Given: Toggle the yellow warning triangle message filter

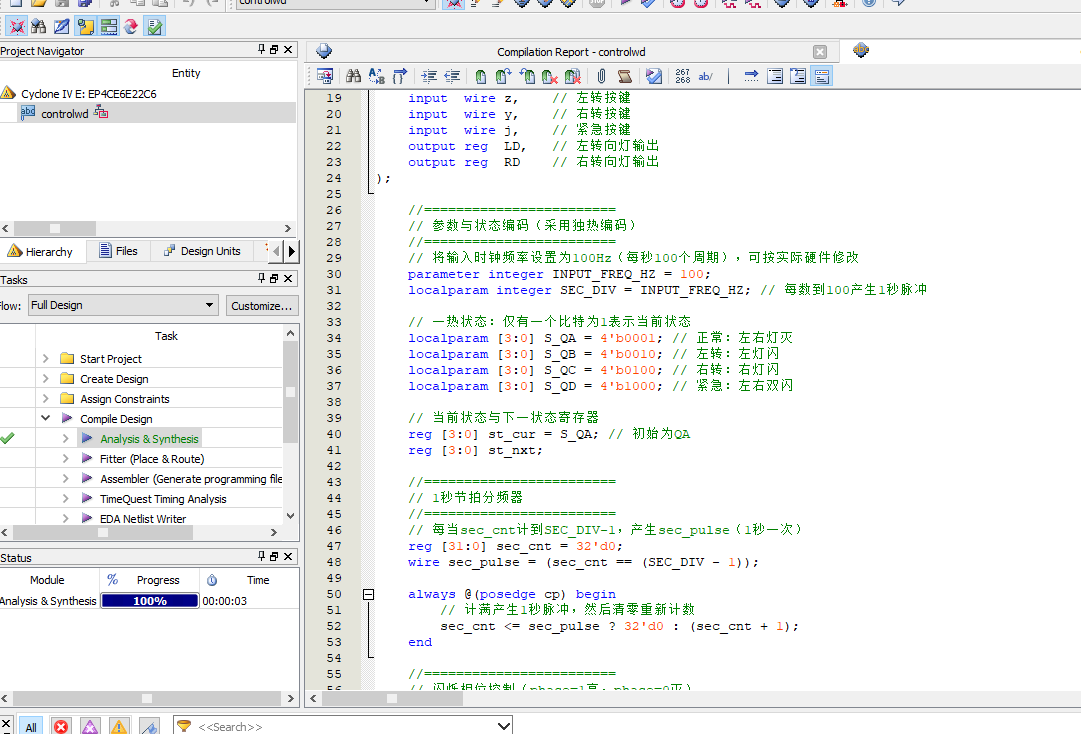Looking at the screenshot, I should pos(119,726).
